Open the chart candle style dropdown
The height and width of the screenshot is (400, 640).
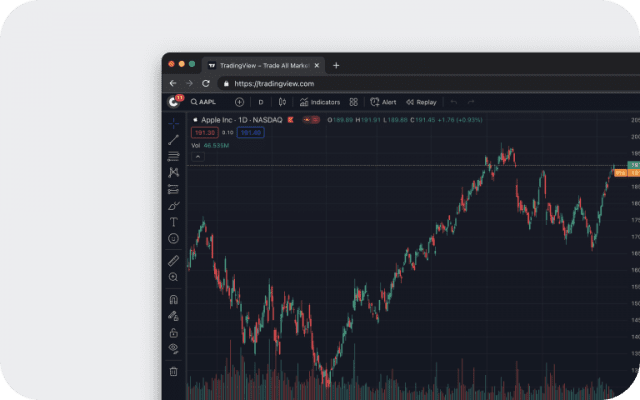pyautogui.click(x=282, y=102)
